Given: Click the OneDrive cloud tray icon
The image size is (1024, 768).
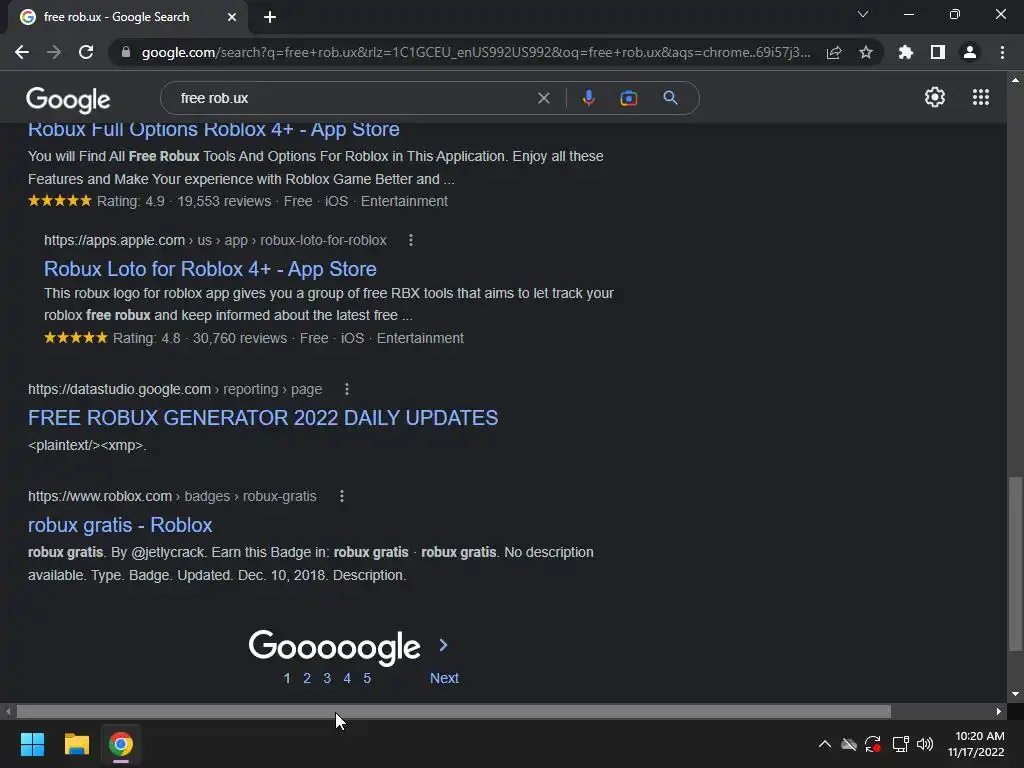Looking at the screenshot, I should (849, 744).
